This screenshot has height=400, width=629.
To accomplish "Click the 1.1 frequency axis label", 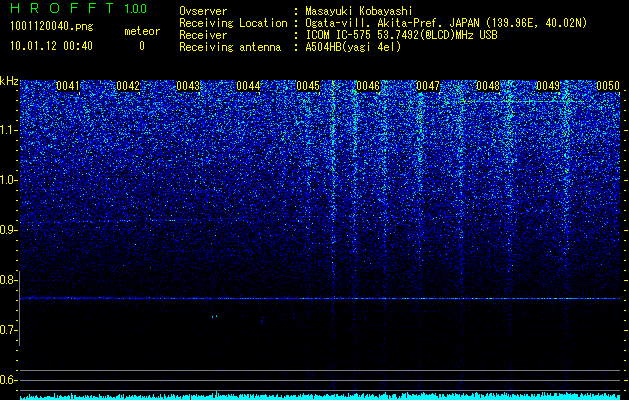I will point(7,130).
